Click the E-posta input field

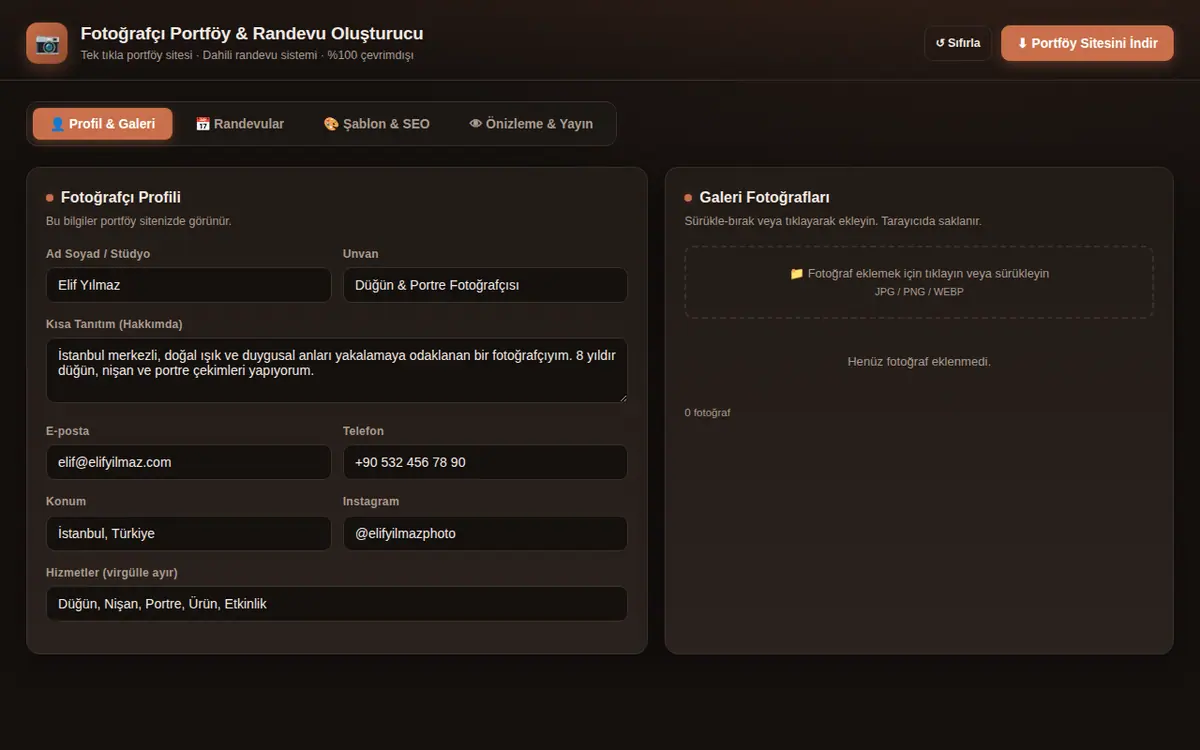[x=188, y=462]
